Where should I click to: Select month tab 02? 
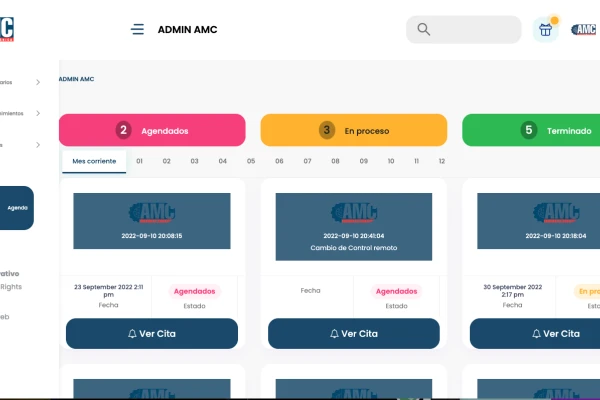pos(166,161)
